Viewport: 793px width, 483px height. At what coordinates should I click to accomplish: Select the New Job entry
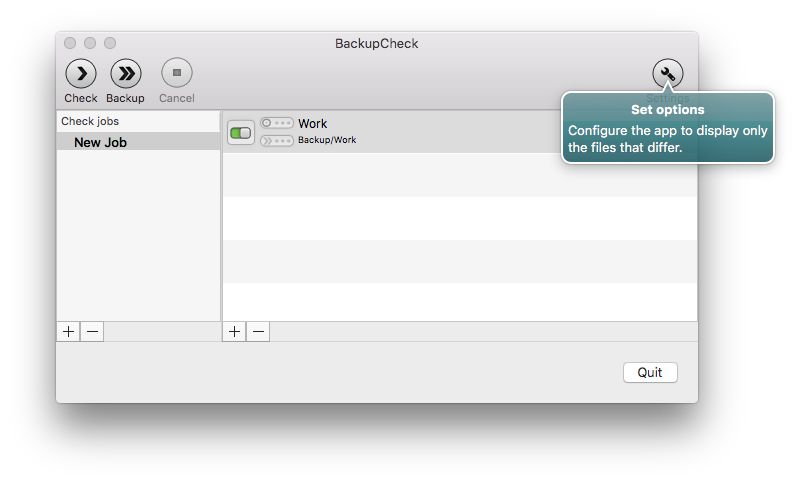click(x=138, y=142)
